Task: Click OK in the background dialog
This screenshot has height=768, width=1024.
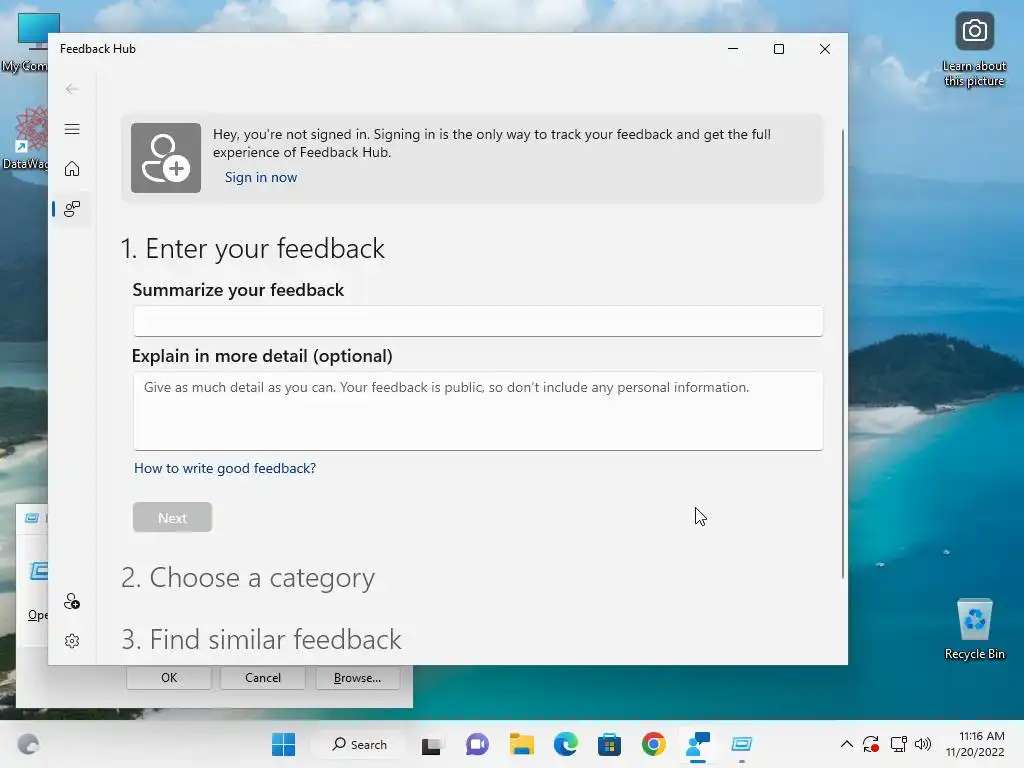Action: click(x=169, y=678)
